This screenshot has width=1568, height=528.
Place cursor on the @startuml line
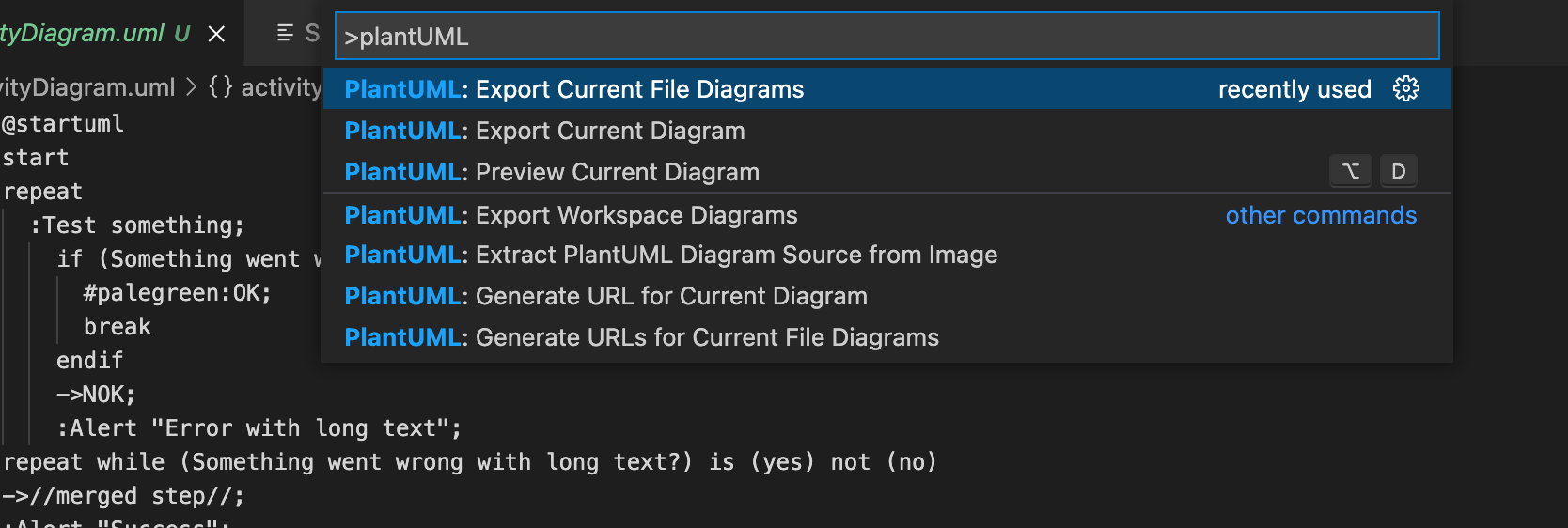pyautogui.click(x=63, y=124)
